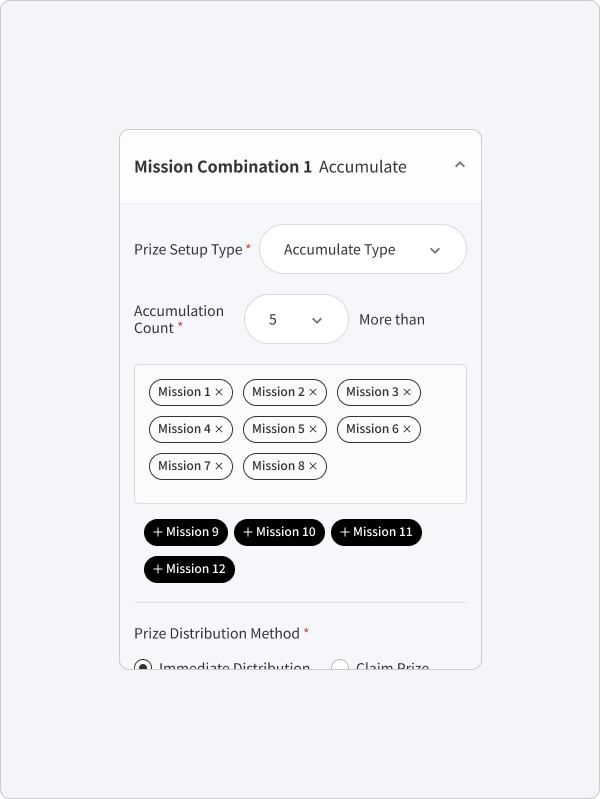Click the Mission 8 chip label

278,466
